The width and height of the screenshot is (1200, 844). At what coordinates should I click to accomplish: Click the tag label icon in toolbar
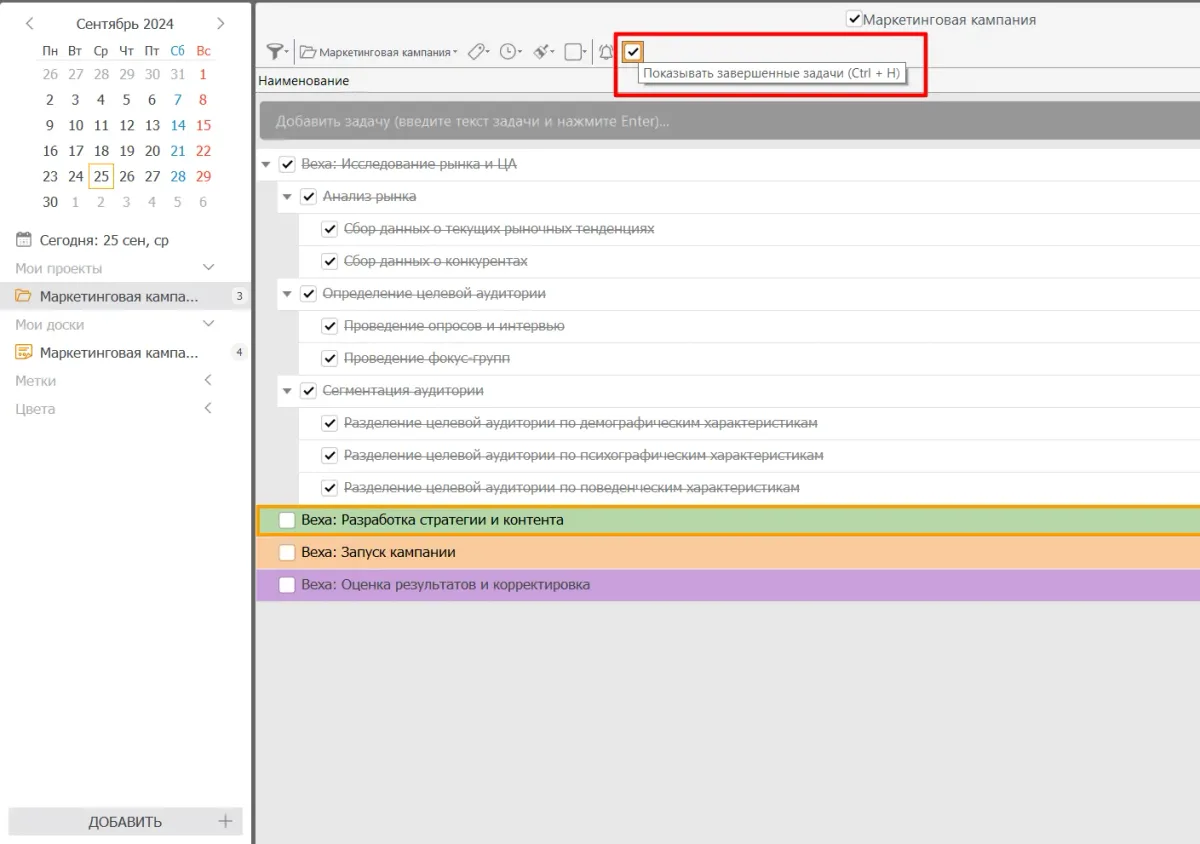click(477, 52)
